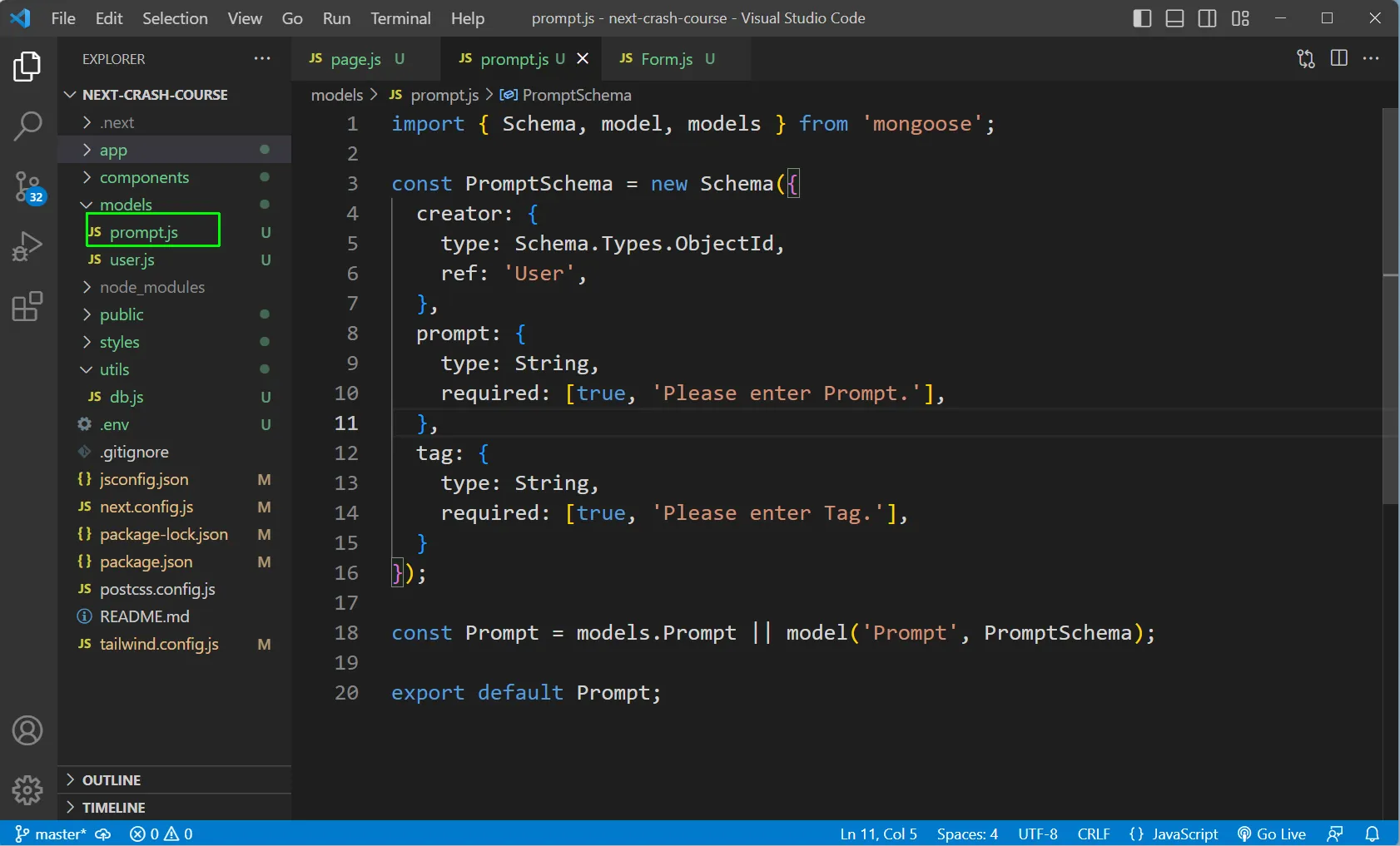Collapse the models folder
This screenshot has height=846, width=1400.
click(x=175, y=205)
